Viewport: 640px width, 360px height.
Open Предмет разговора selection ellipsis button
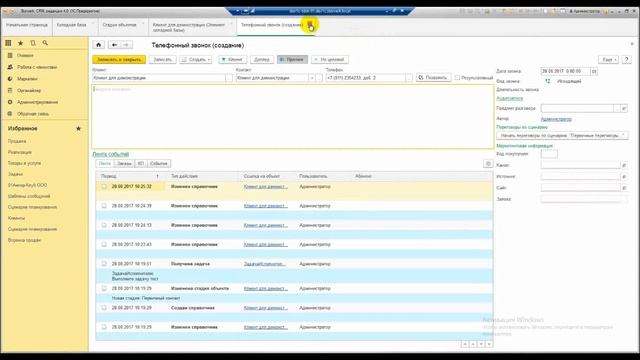pos(617,109)
